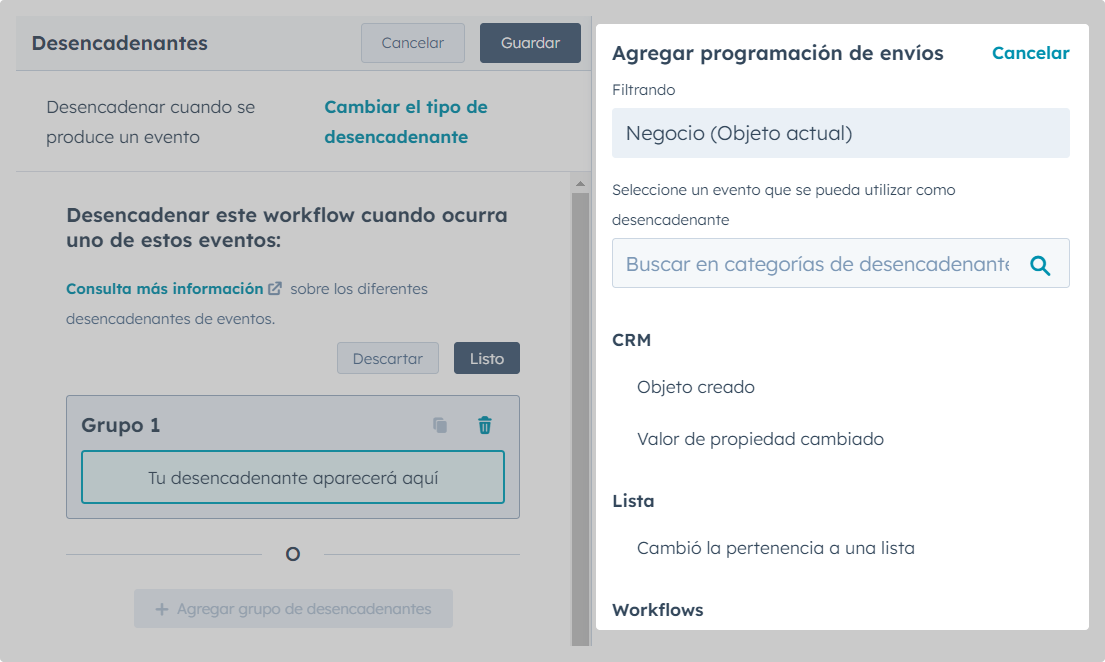Click the trigger placeholder box in Grupo 1
This screenshot has width=1105, height=662.
pos(293,478)
